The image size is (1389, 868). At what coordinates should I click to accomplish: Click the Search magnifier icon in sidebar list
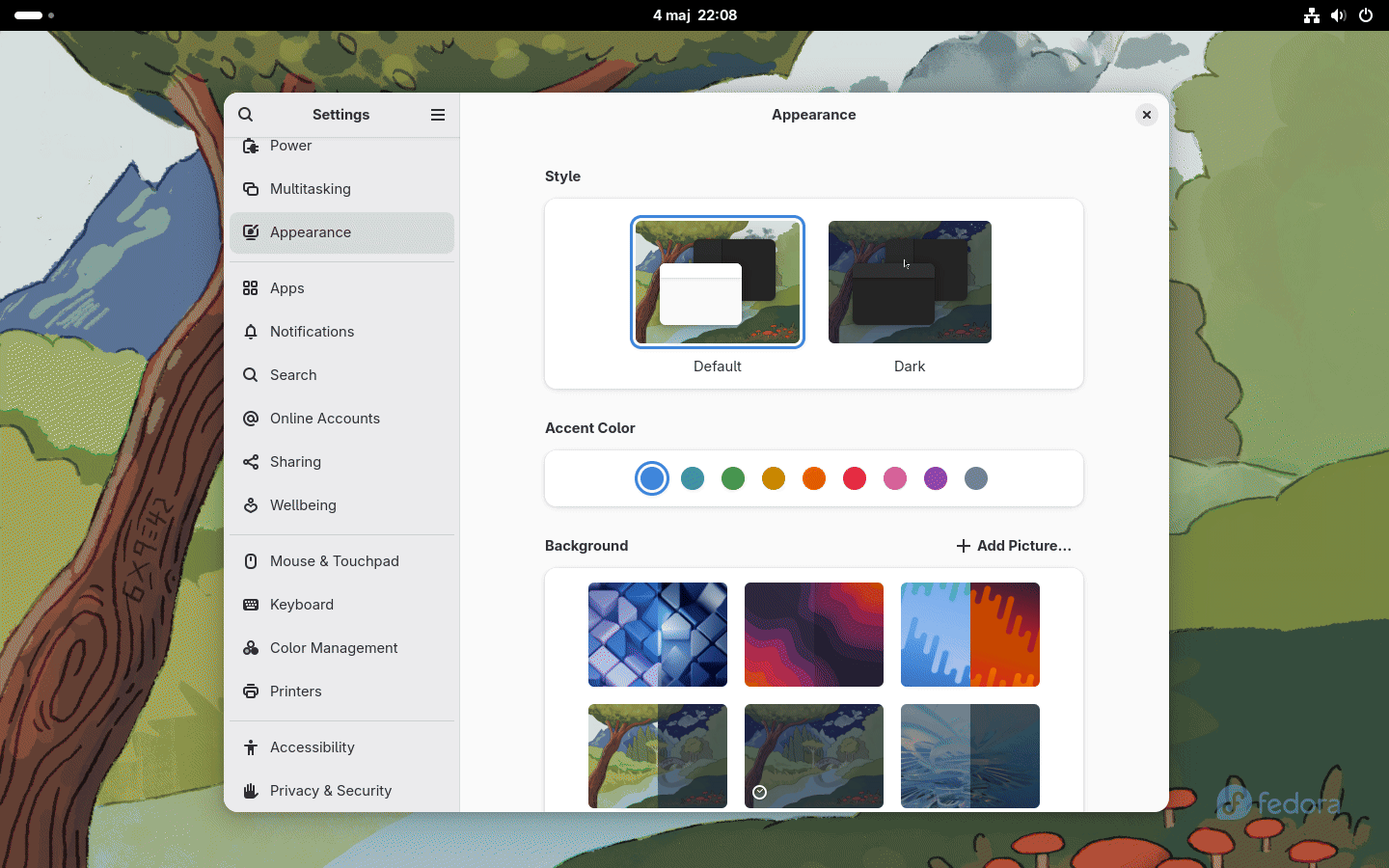[x=251, y=375]
